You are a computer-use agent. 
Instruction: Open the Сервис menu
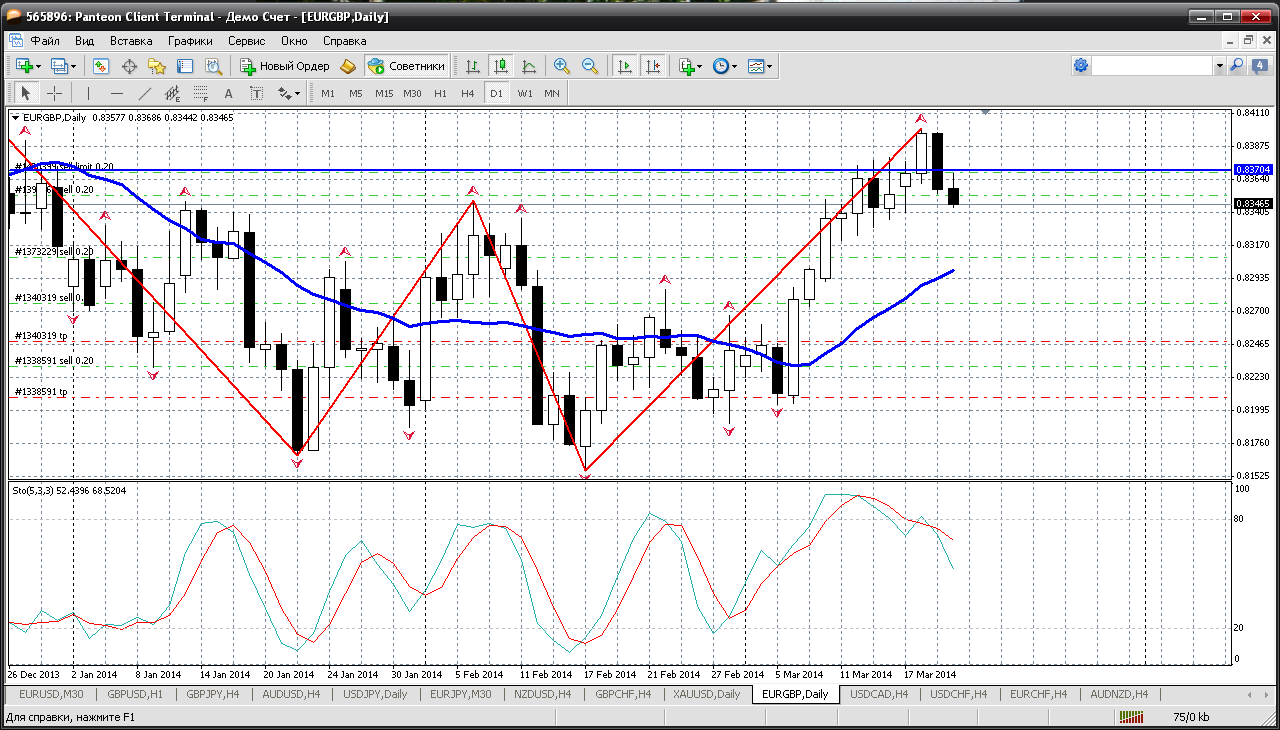(x=246, y=41)
